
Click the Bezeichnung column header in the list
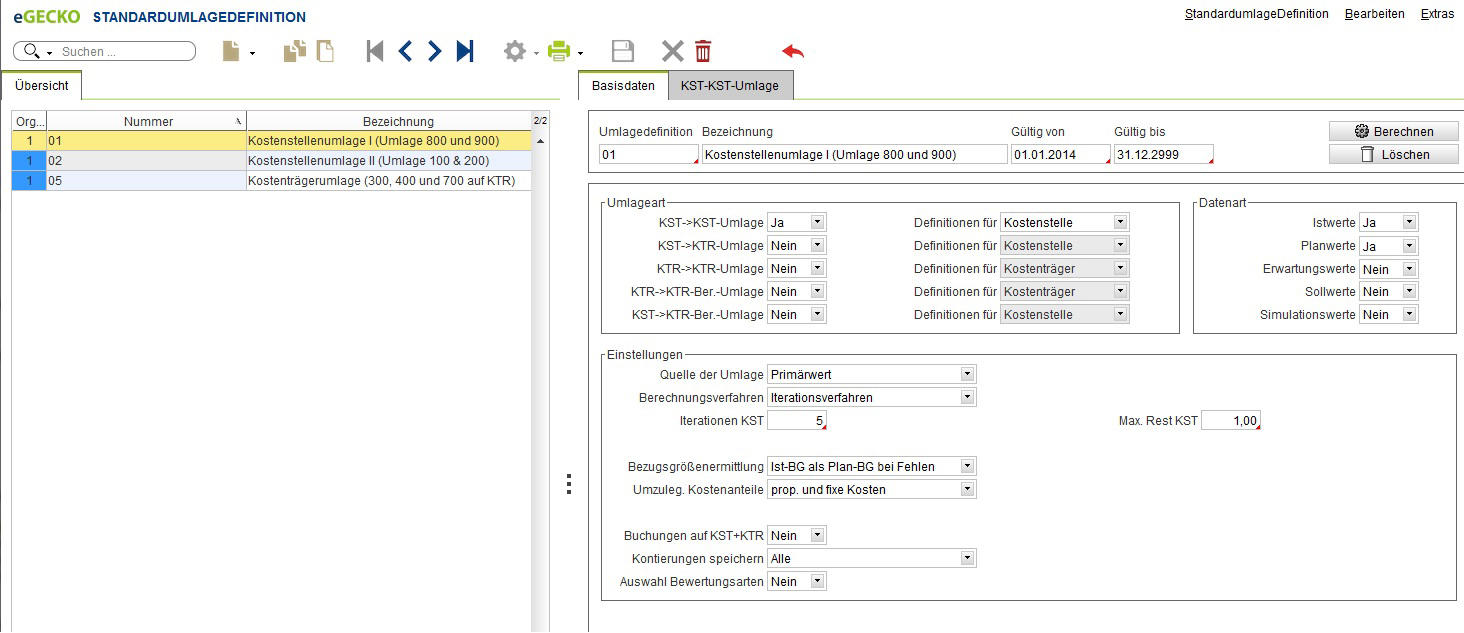pos(389,121)
